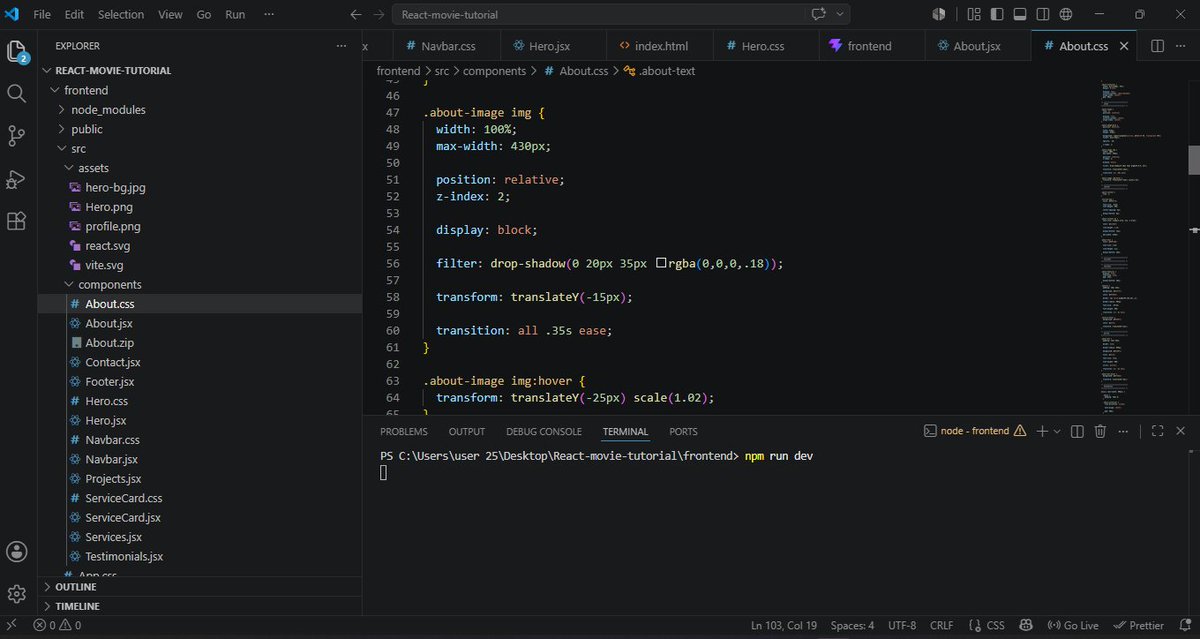Open editor More Actions menu
Image resolution: width=1200 pixels, height=639 pixels.
[x=1181, y=46]
